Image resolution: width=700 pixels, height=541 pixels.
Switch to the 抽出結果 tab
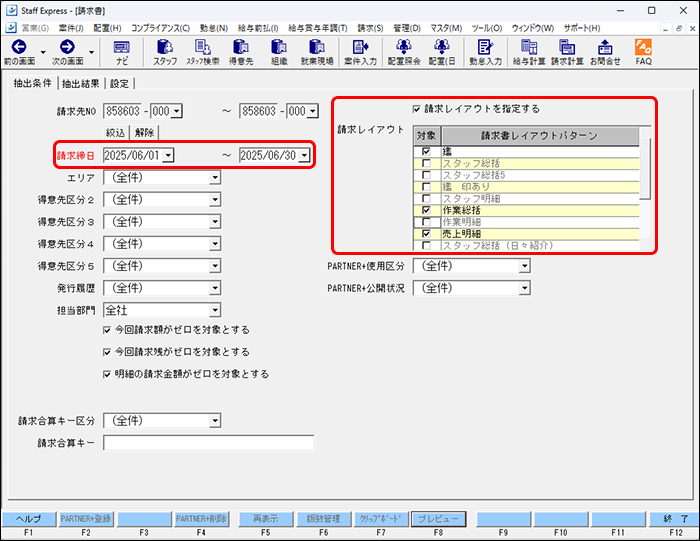80,83
